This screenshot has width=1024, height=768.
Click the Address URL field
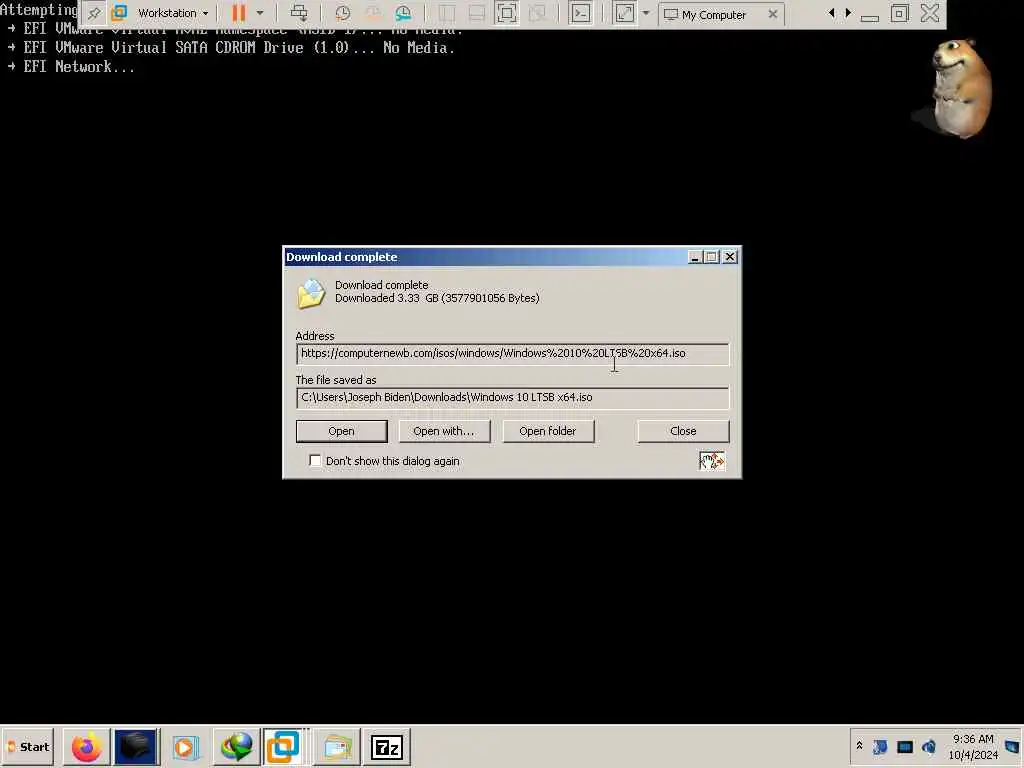(x=513, y=354)
